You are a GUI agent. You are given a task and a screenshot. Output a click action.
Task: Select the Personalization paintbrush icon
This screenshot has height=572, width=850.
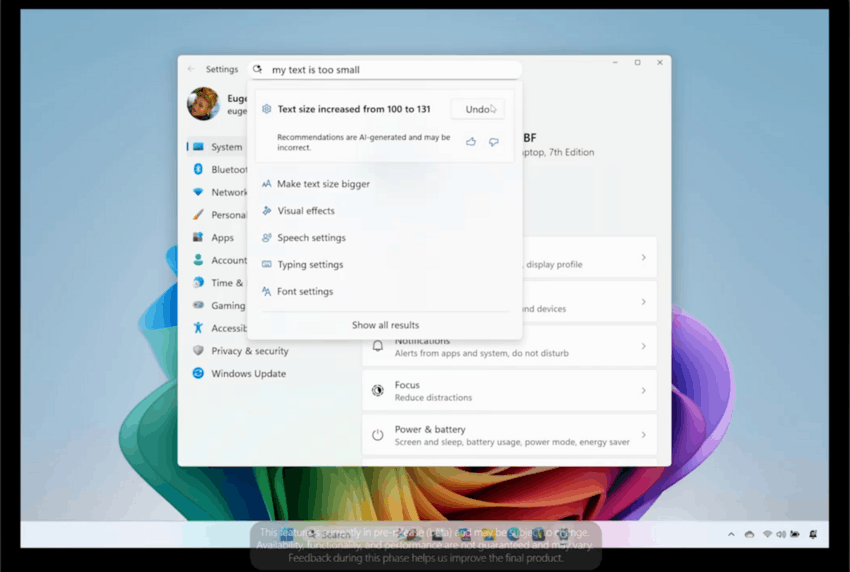(198, 215)
